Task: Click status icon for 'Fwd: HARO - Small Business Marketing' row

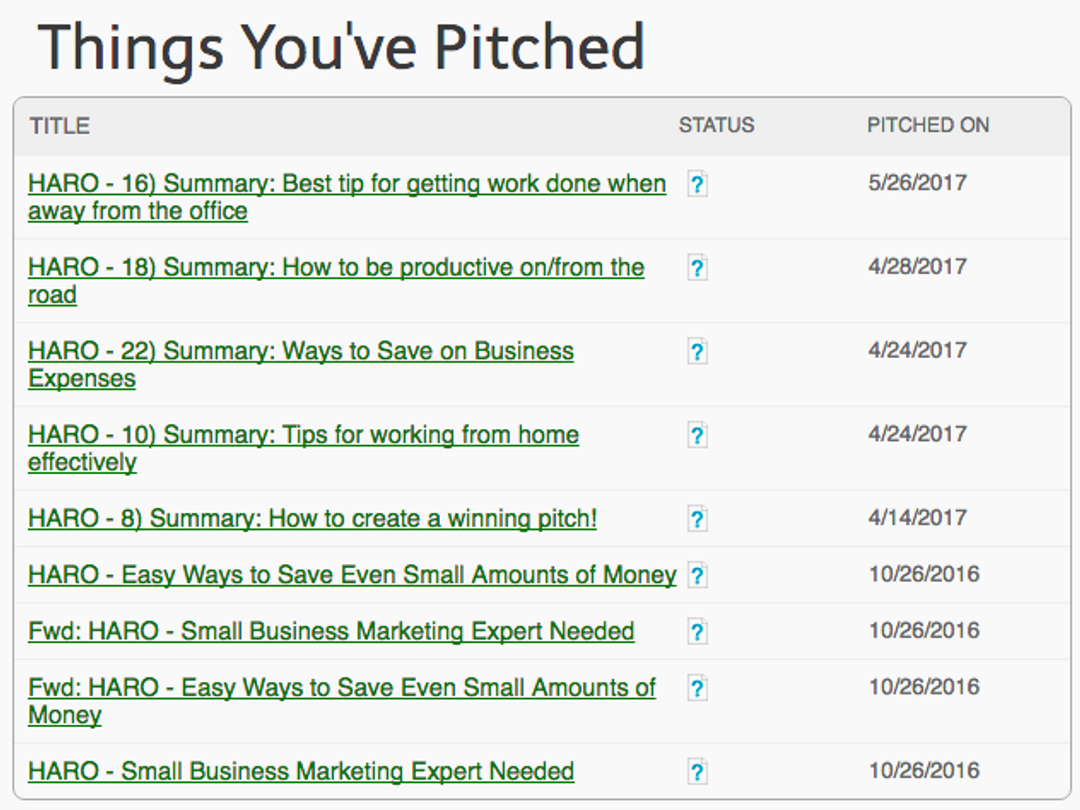Action: (697, 632)
